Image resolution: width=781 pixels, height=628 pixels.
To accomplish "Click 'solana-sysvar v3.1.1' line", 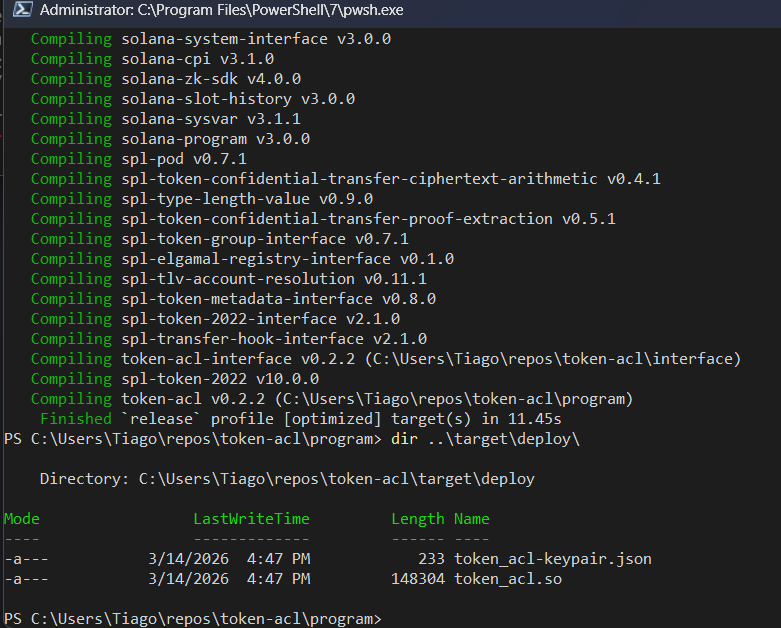I will click(x=166, y=119).
